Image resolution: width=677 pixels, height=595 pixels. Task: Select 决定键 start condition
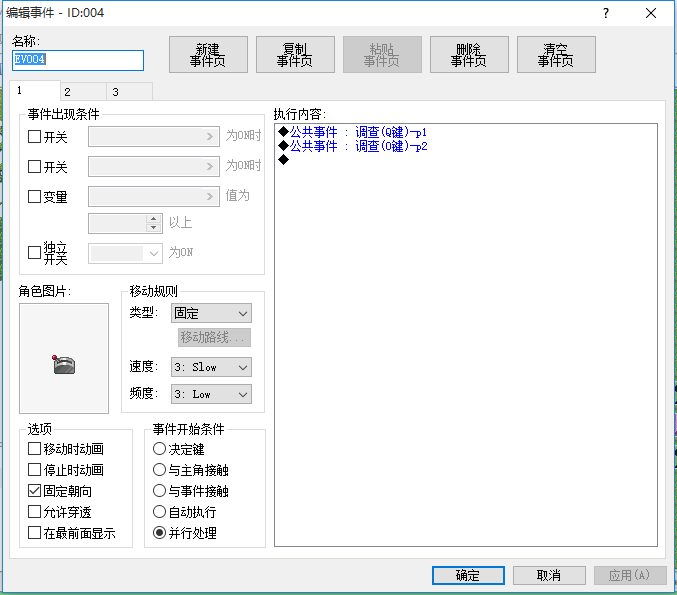click(x=159, y=449)
